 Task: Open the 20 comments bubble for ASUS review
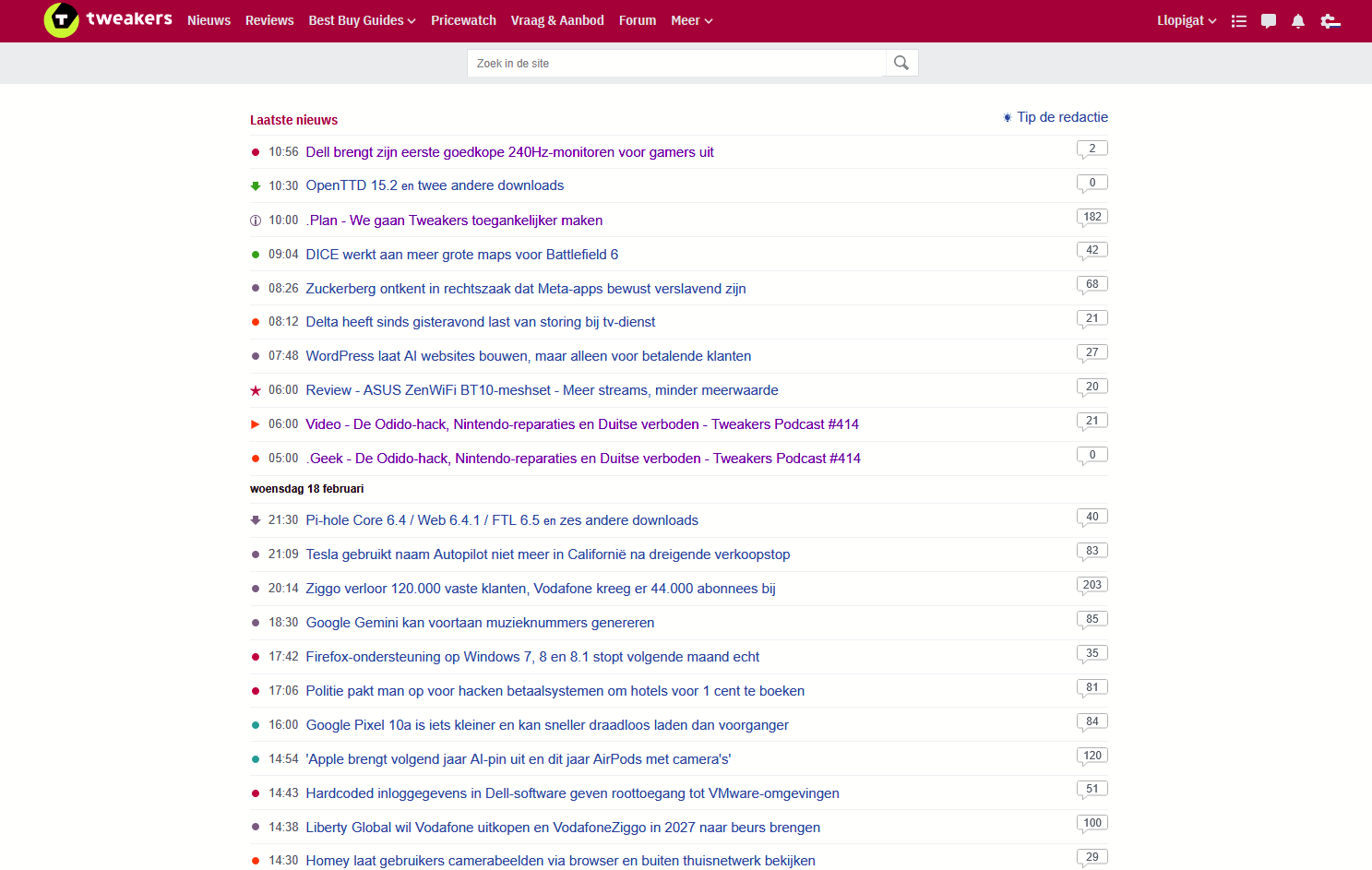click(x=1092, y=387)
